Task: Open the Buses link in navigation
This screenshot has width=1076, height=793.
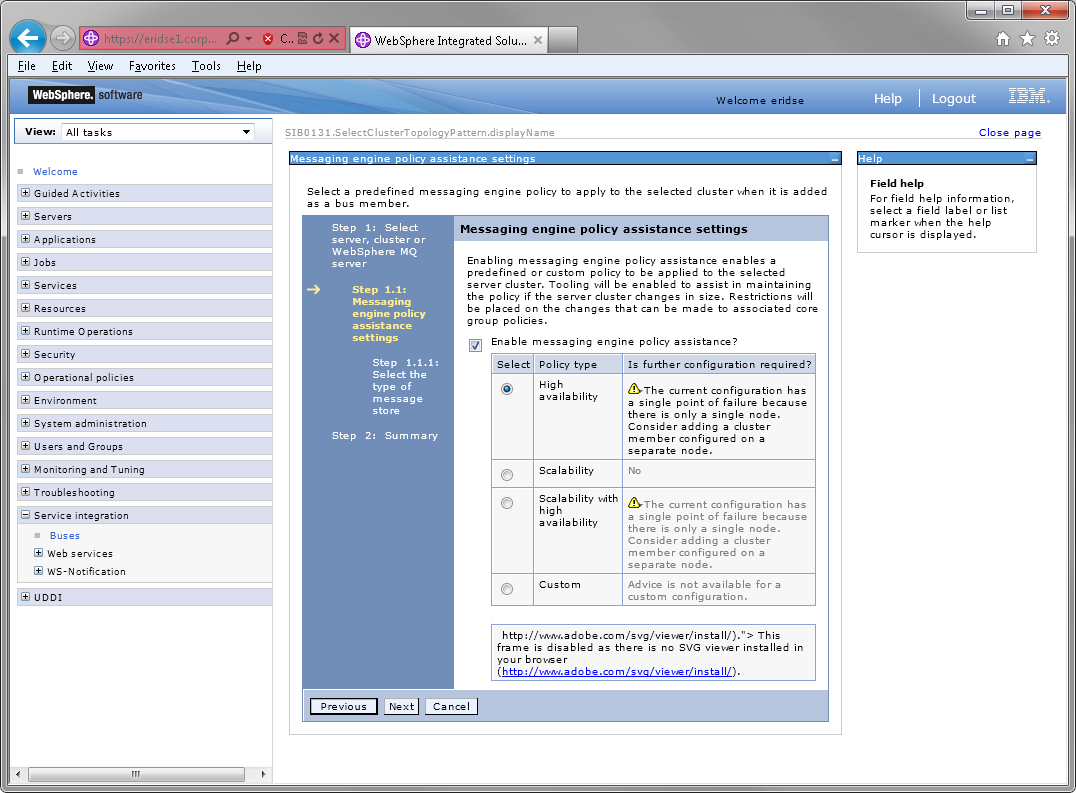Action: pos(65,535)
